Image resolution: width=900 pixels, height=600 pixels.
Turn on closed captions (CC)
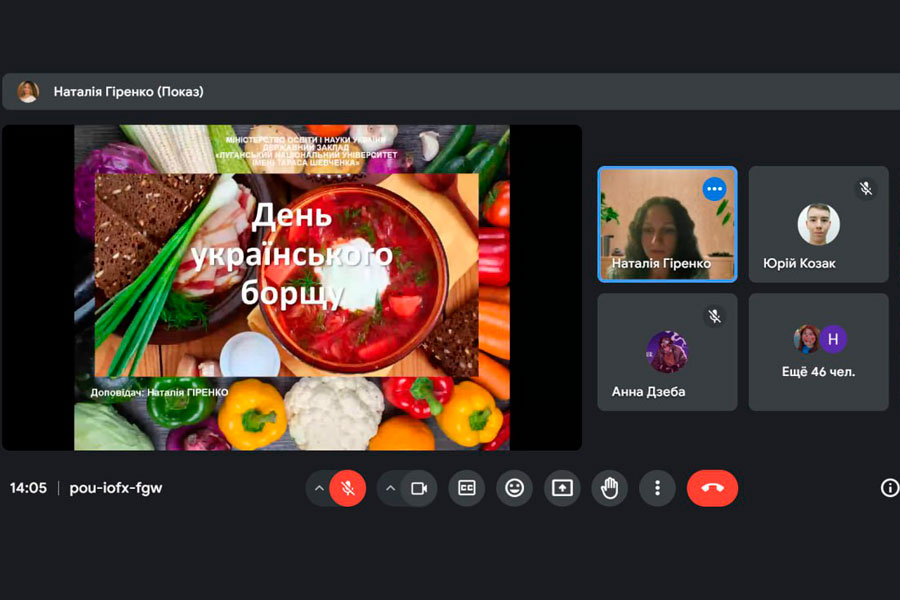(x=467, y=488)
